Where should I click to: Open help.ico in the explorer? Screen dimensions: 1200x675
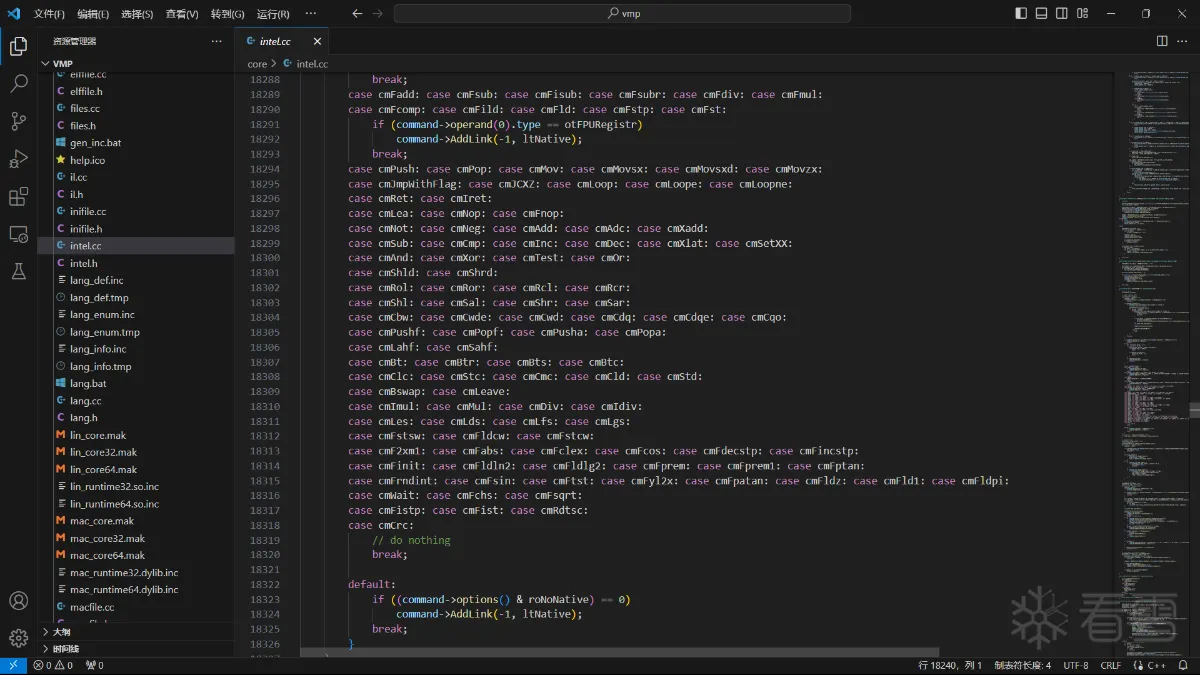click(x=136, y=160)
